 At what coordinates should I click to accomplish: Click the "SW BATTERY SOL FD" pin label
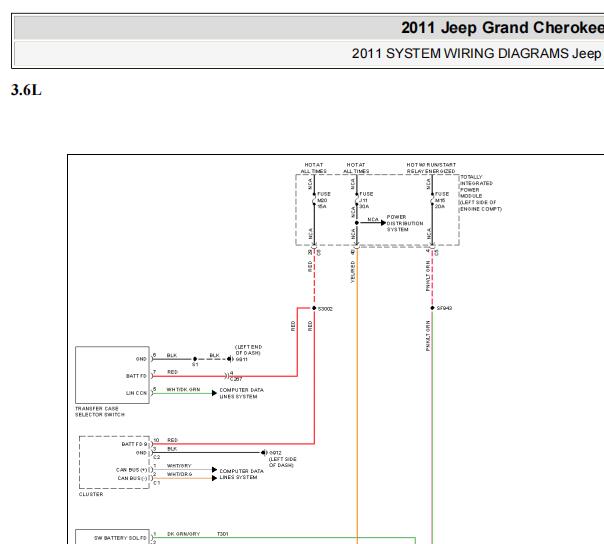[120, 538]
